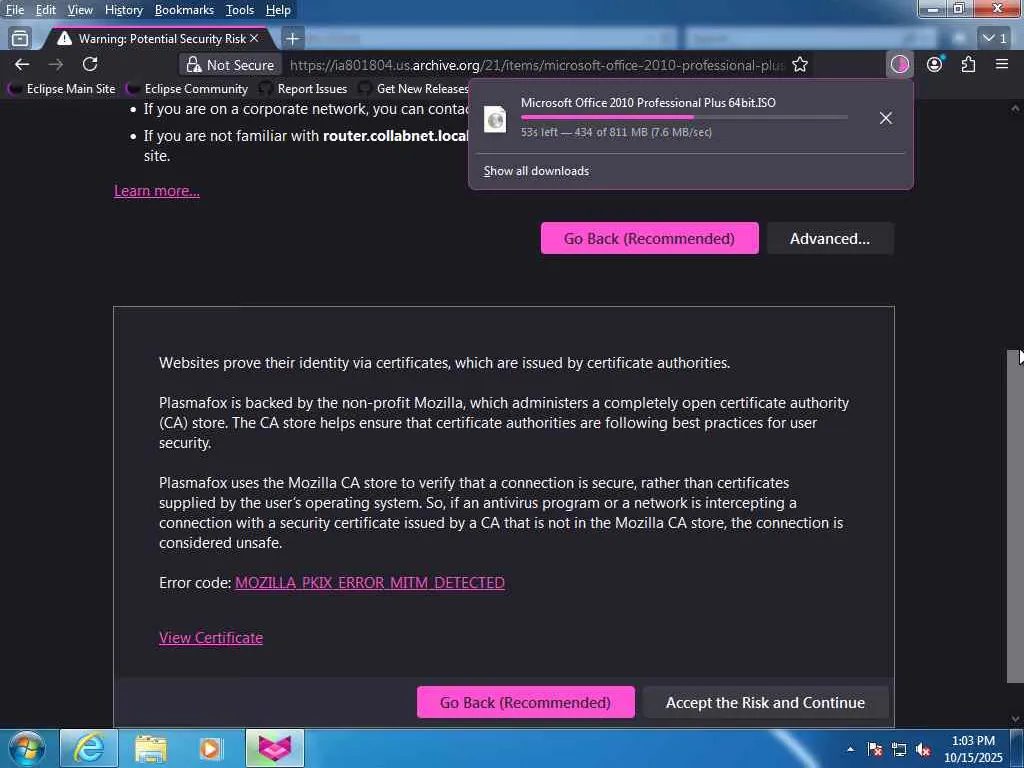The width and height of the screenshot is (1024, 768).
Task: Open the View Certificate link
Action: (x=211, y=637)
